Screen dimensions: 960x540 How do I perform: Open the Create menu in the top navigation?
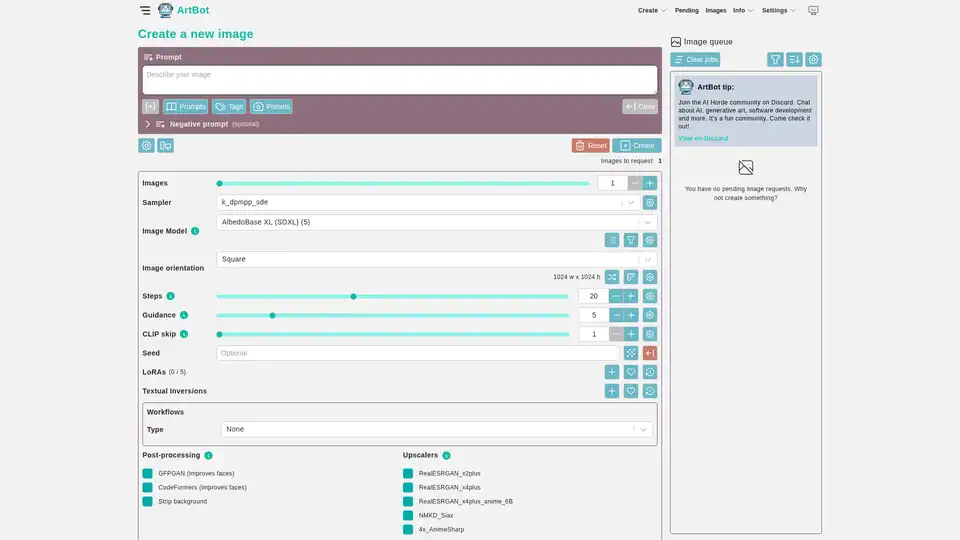(x=651, y=10)
